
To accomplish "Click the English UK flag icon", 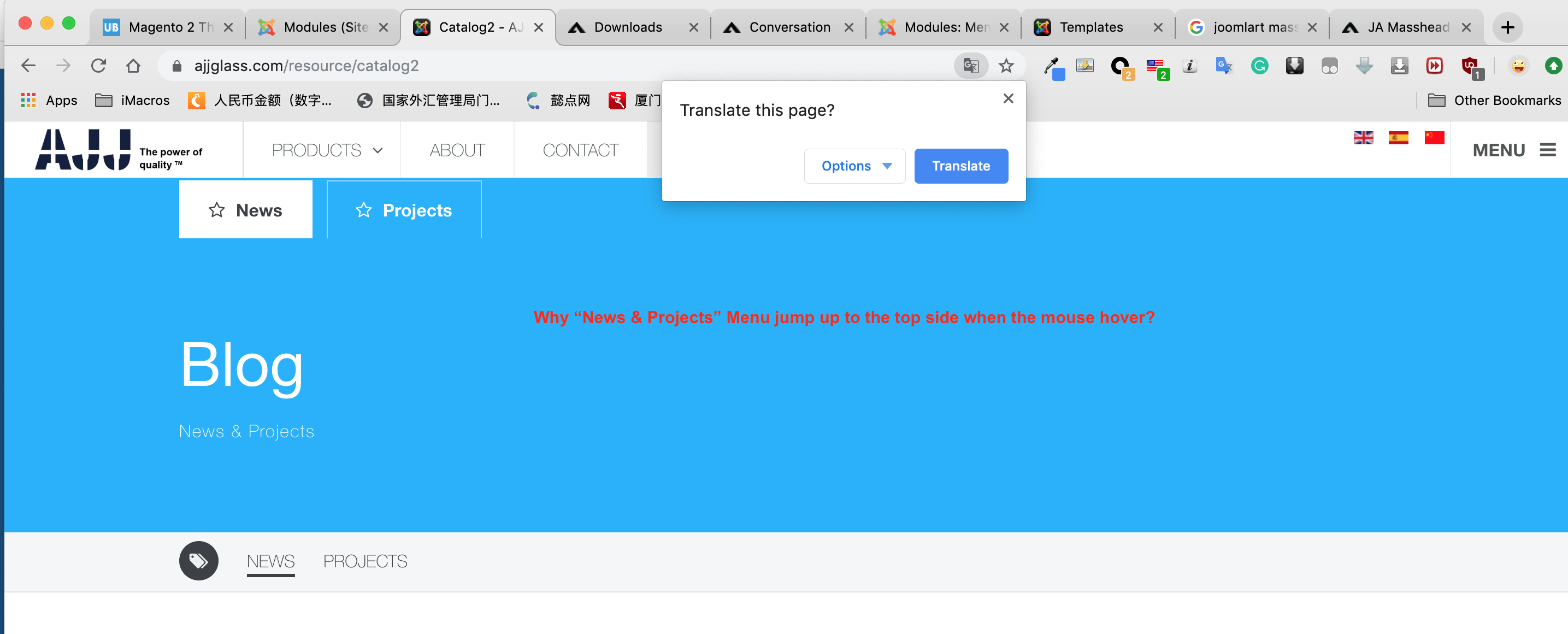I will [x=1363, y=138].
